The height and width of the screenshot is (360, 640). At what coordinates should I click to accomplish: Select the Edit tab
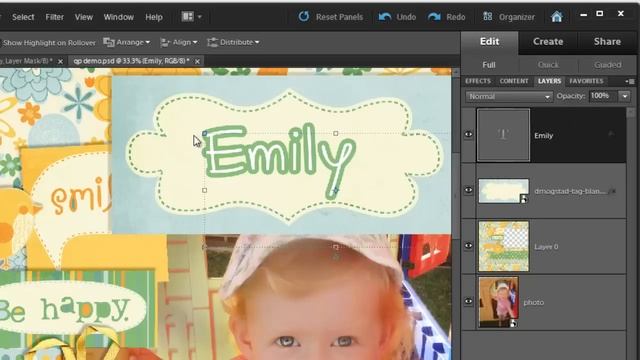489,42
